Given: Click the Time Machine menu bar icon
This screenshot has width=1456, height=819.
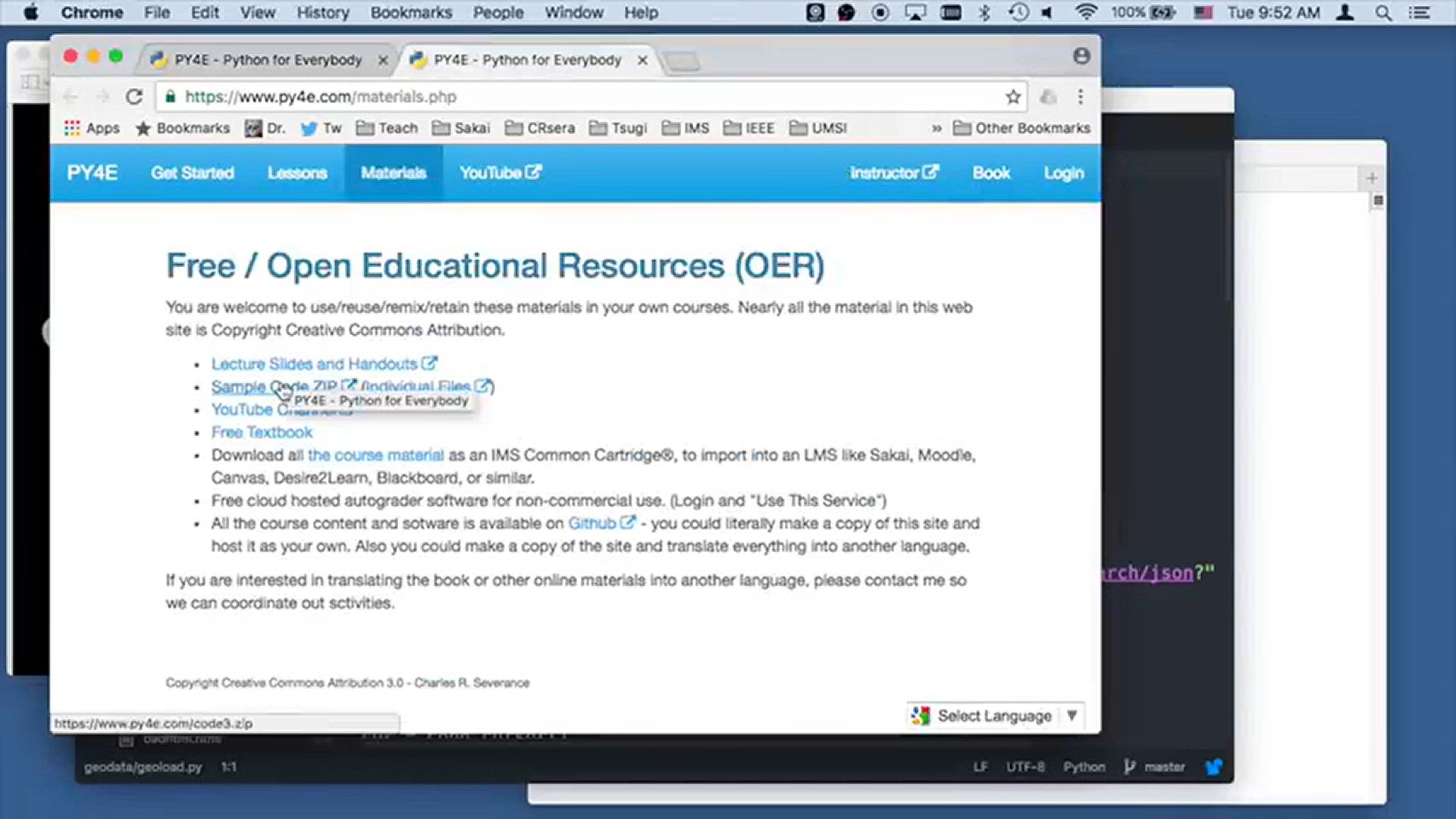Looking at the screenshot, I should (1018, 12).
